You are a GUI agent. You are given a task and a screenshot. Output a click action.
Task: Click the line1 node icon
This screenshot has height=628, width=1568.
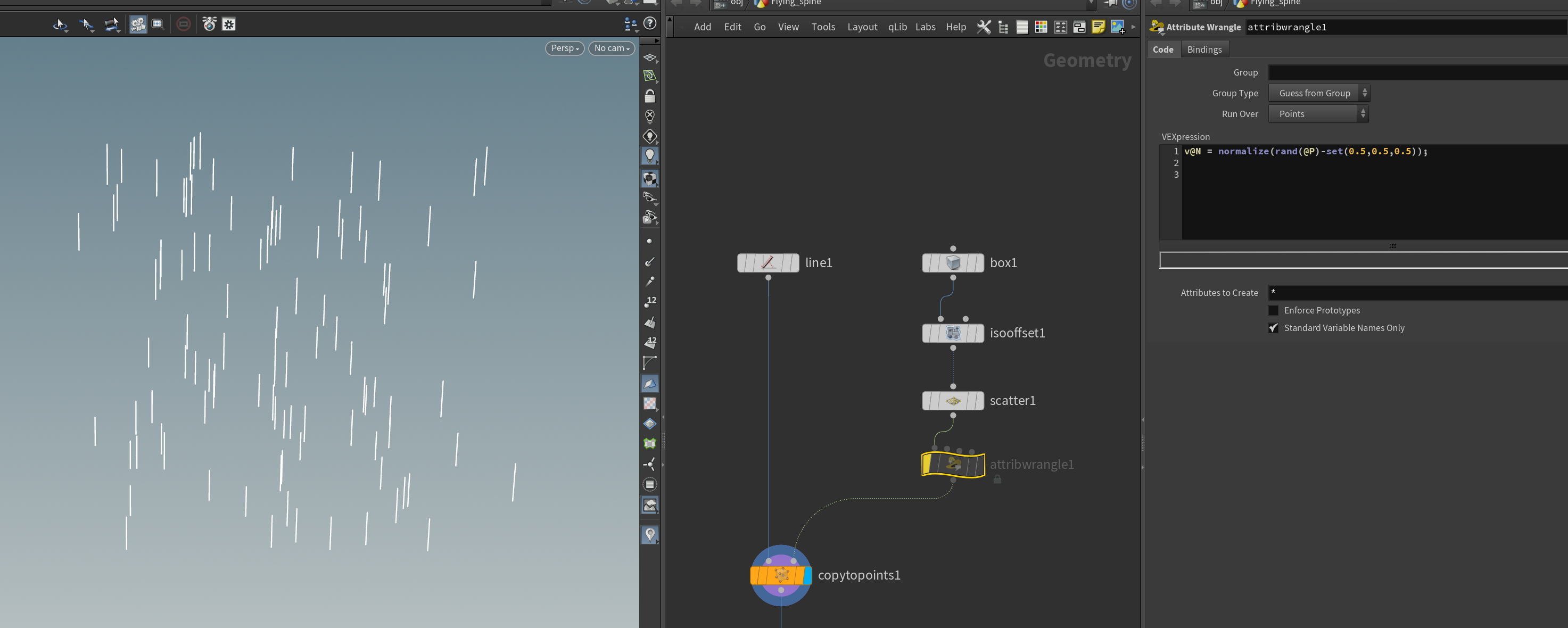click(768, 263)
